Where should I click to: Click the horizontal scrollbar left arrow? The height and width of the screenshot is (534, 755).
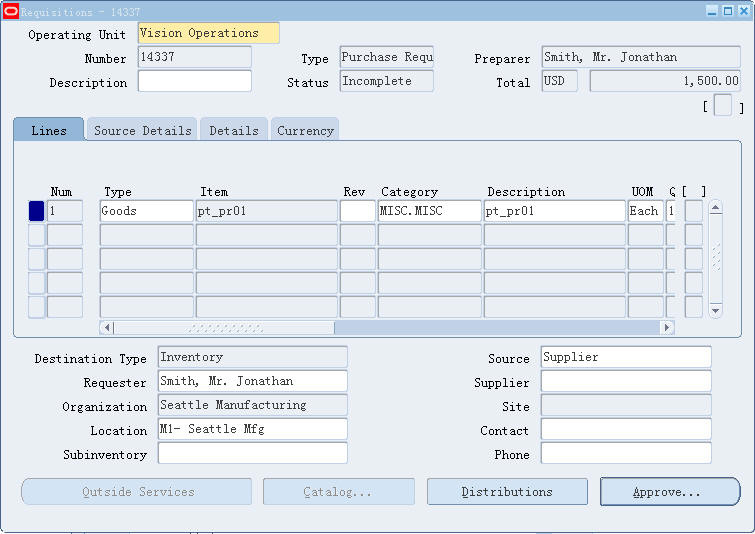tap(107, 328)
